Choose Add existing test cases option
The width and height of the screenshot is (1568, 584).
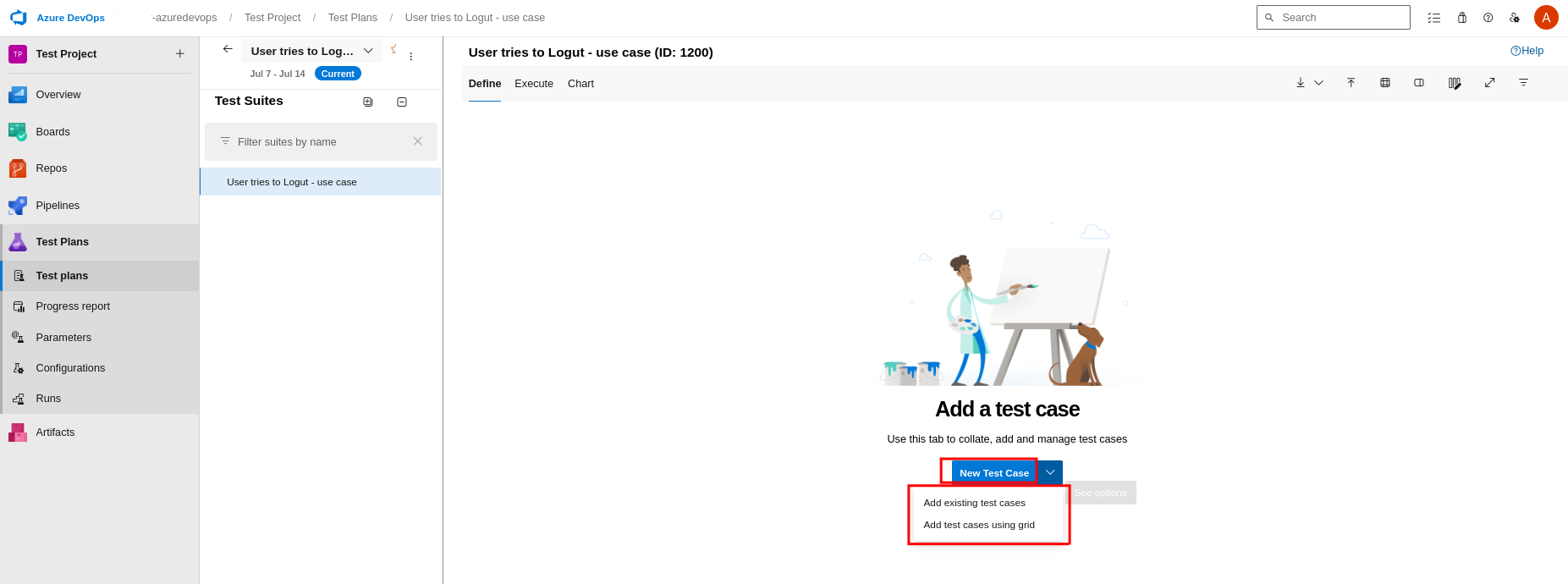coord(974,503)
